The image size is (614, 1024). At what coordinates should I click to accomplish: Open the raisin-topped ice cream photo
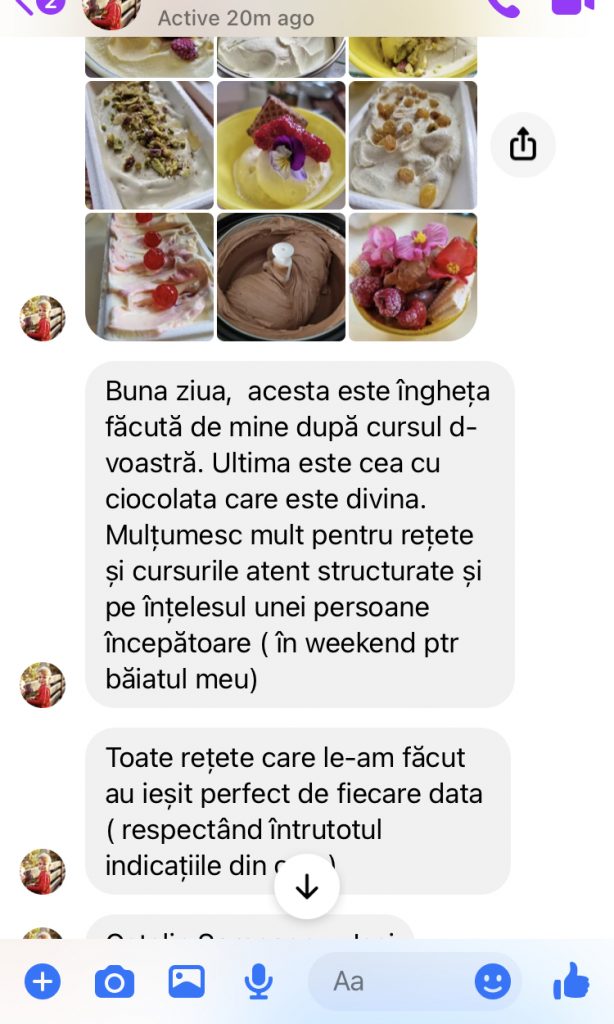click(413, 145)
